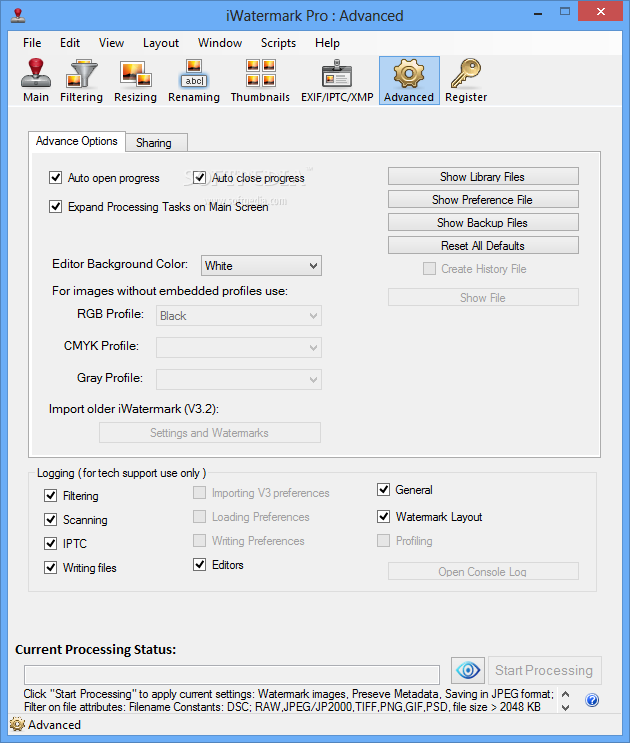Open the Main stamp toolbar icon

[36, 81]
